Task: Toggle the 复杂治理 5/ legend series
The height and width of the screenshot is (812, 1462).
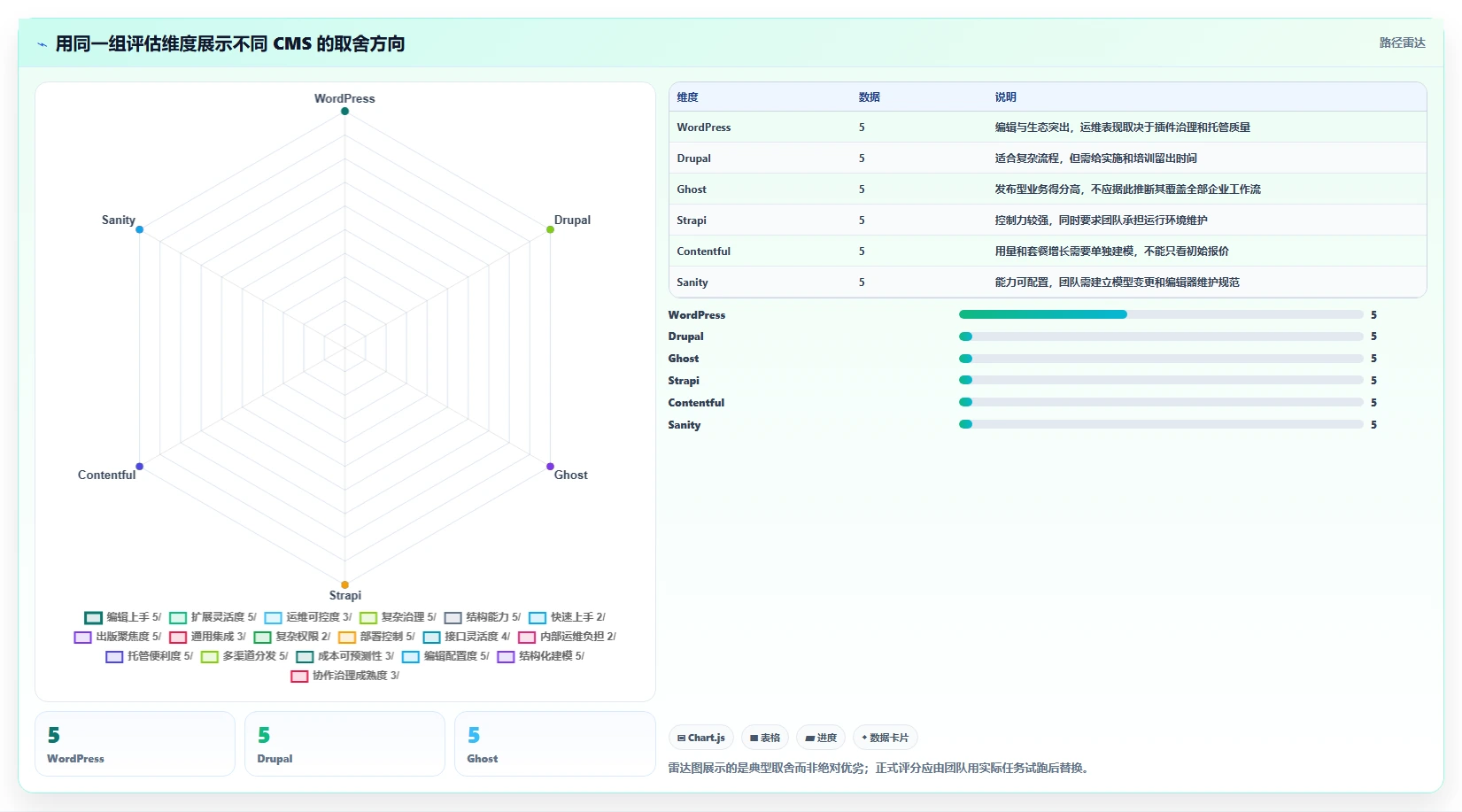Action: click(398, 617)
